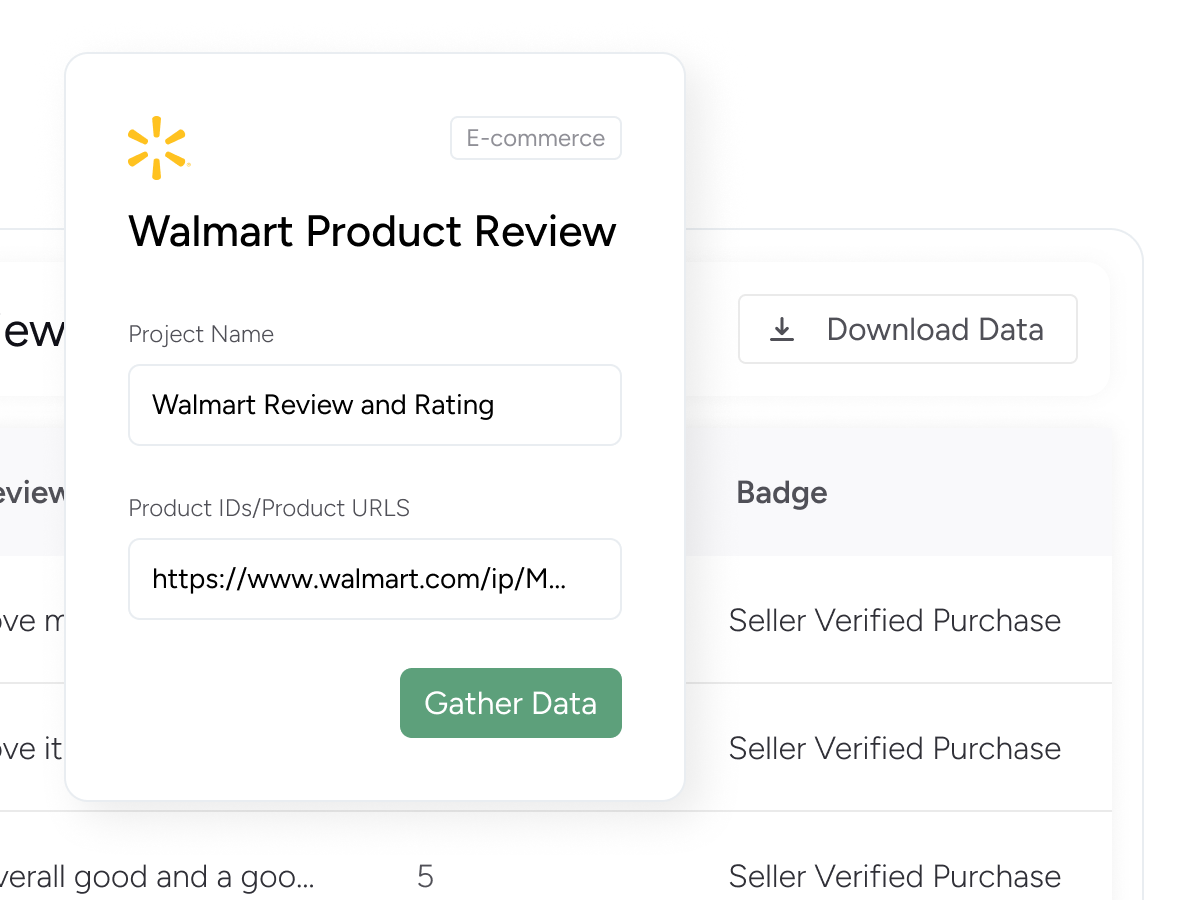Click the download arrow icon
The image size is (1200, 900).
(x=782, y=329)
